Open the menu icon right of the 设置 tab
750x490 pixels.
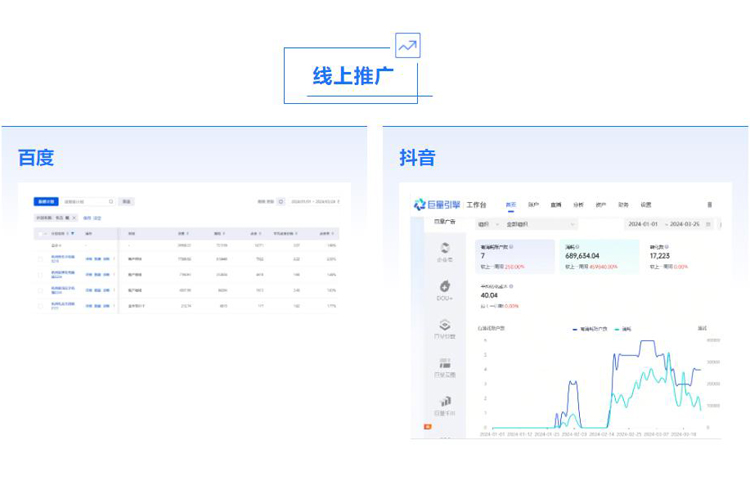click(710, 205)
